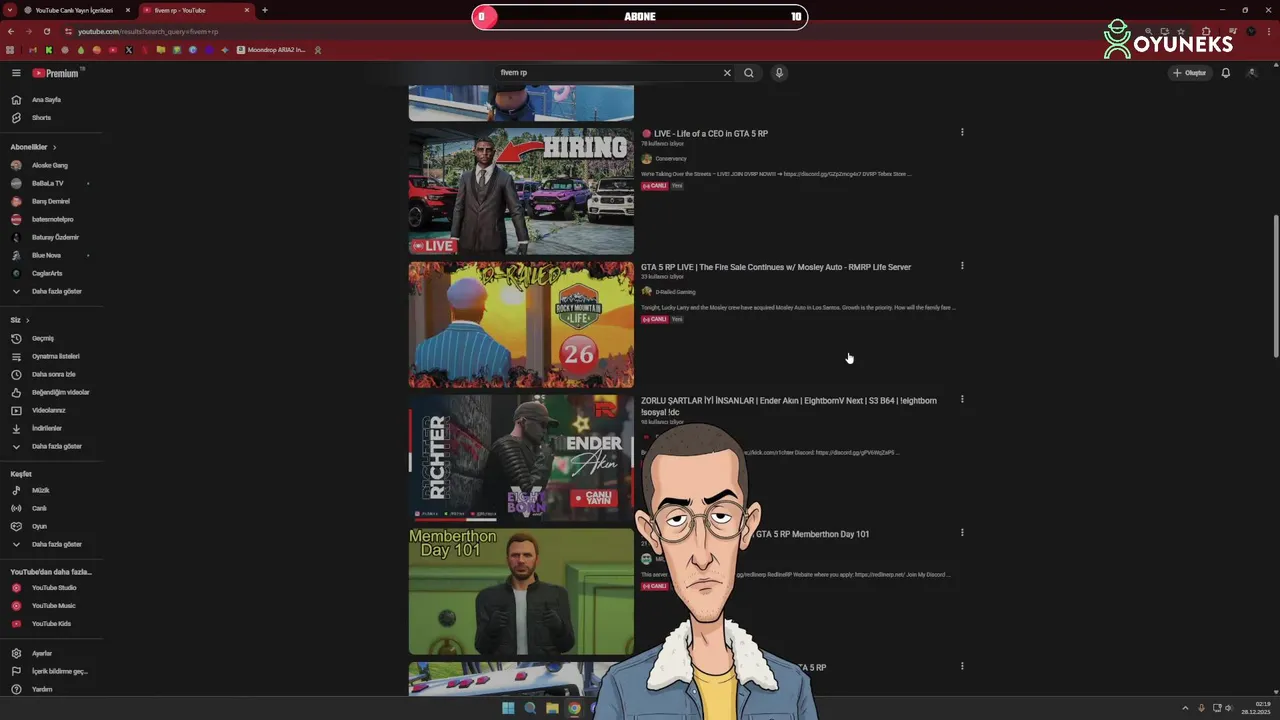1280x720 pixels.
Task: Open BaBaLa TV subscription
Action: pyautogui.click(x=47, y=183)
